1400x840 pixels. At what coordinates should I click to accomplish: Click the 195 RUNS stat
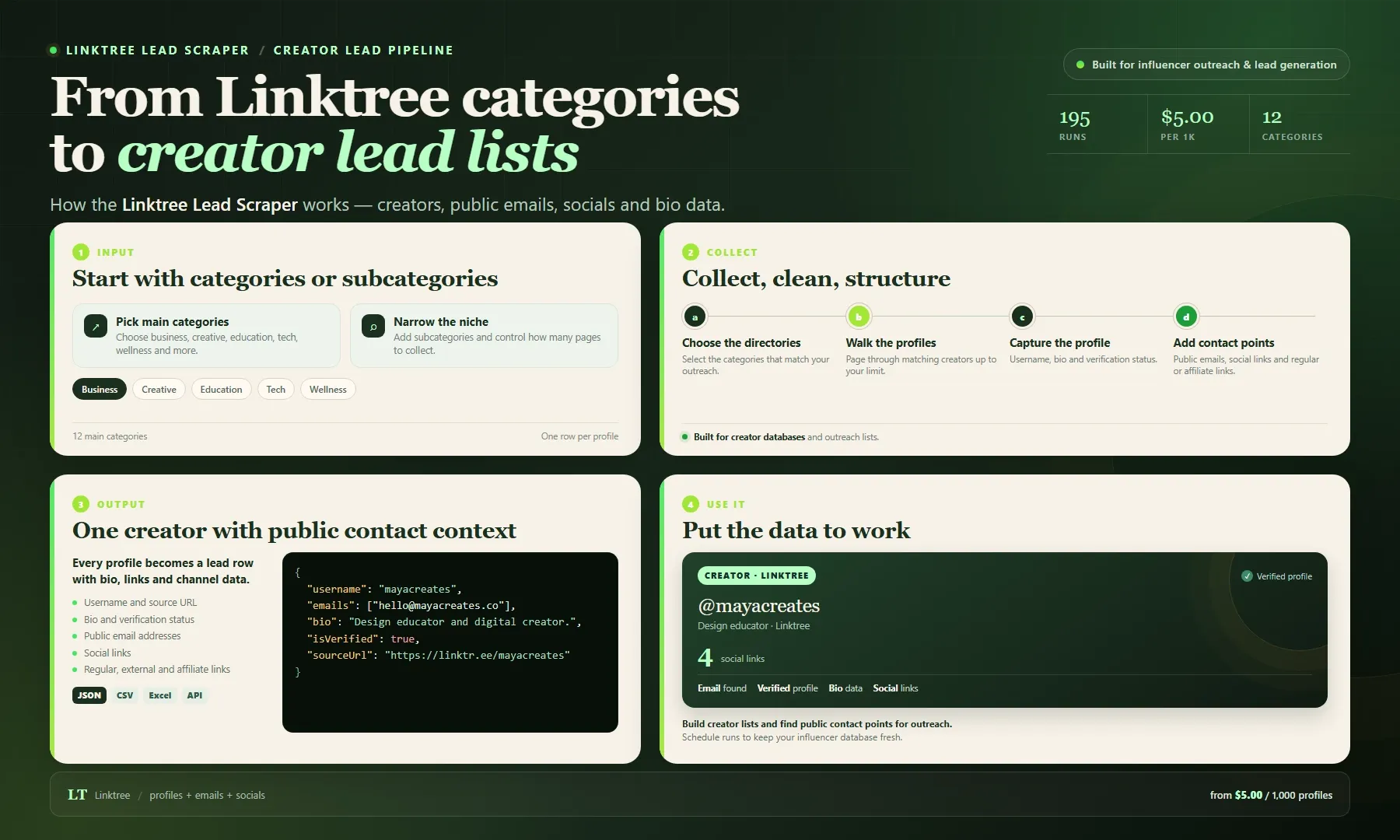coord(1097,124)
